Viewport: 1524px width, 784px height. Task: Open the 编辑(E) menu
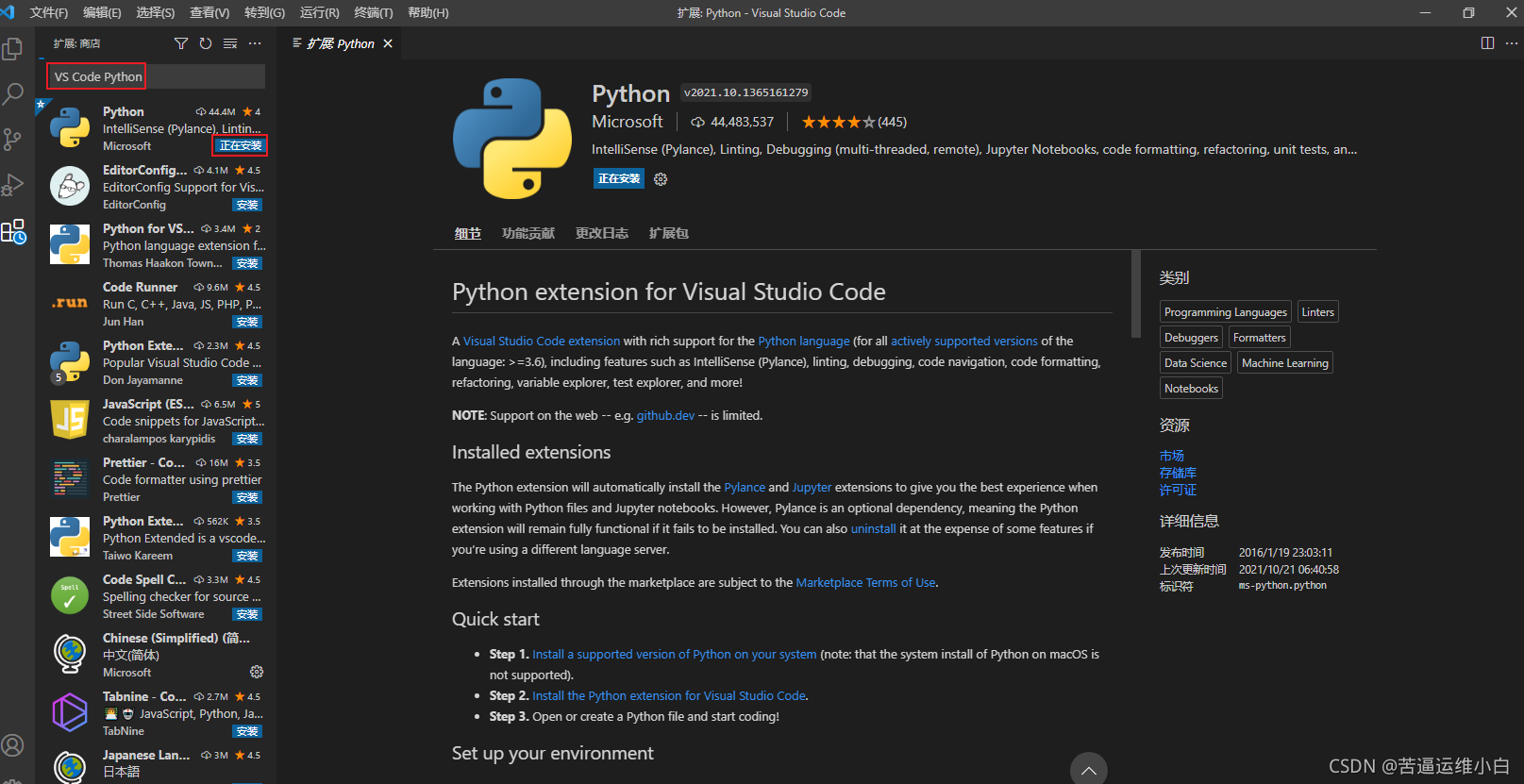point(102,12)
